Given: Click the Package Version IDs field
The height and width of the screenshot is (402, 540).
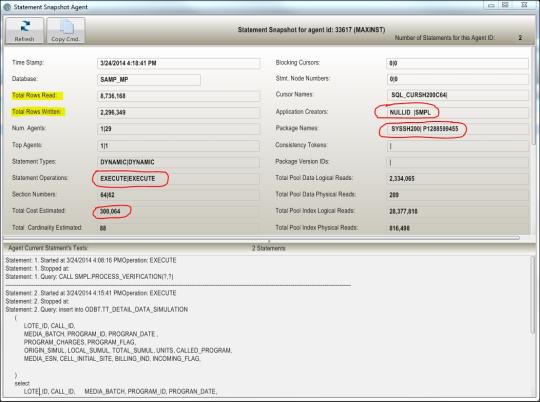Looking at the screenshot, I should pyautogui.click(x=457, y=162).
